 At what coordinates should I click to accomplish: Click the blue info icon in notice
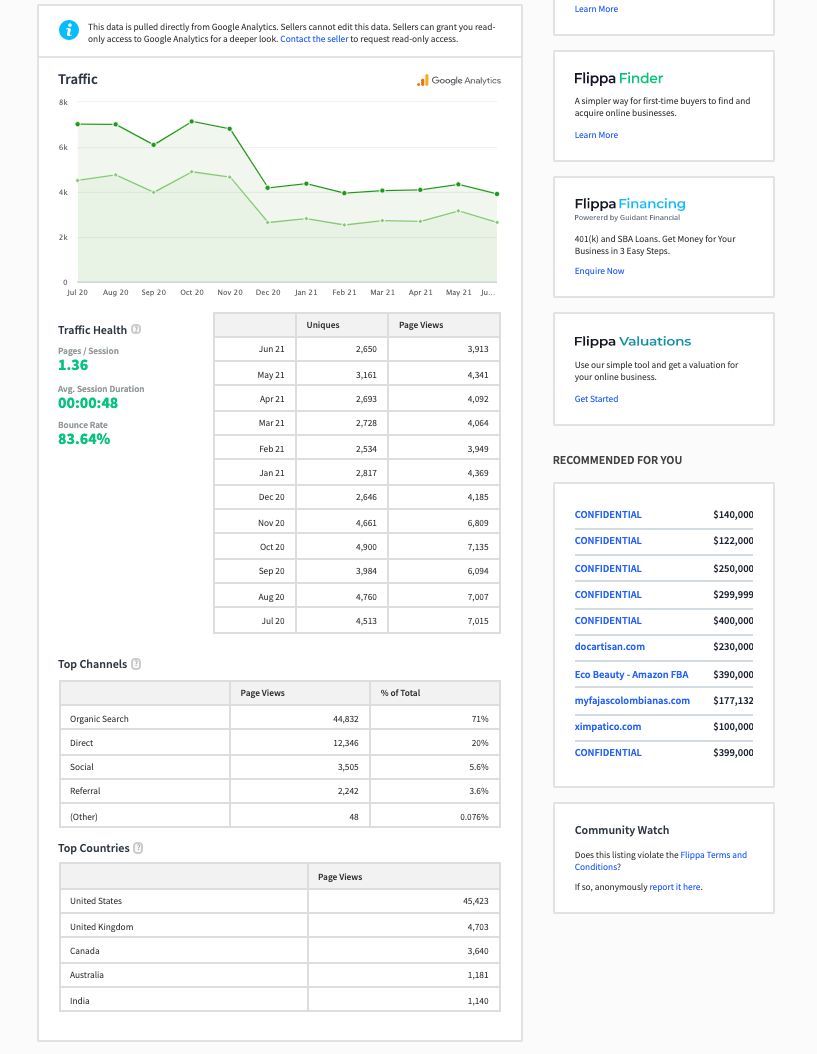(x=69, y=30)
